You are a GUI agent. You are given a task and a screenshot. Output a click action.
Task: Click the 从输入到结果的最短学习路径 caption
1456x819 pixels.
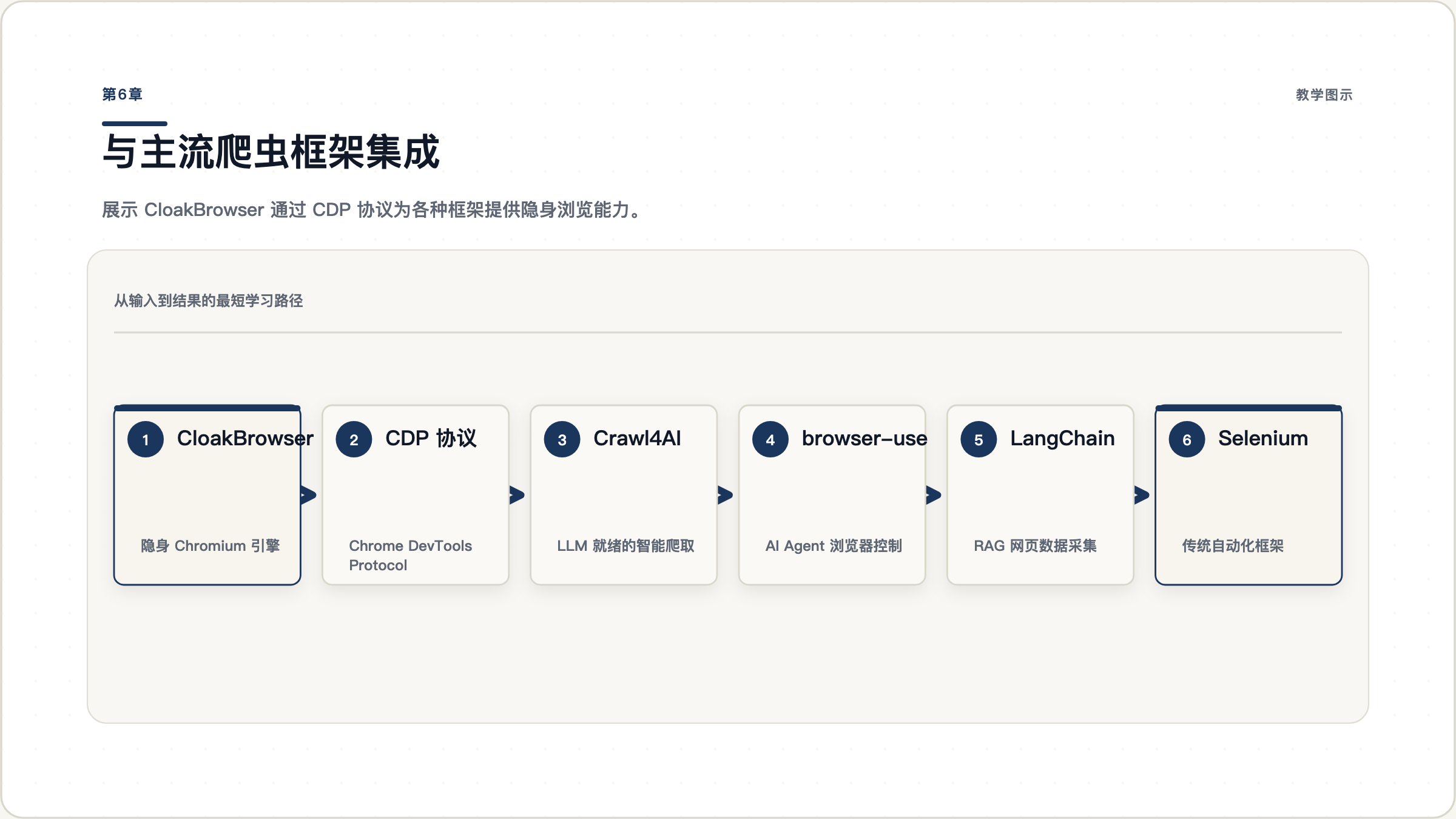click(209, 301)
